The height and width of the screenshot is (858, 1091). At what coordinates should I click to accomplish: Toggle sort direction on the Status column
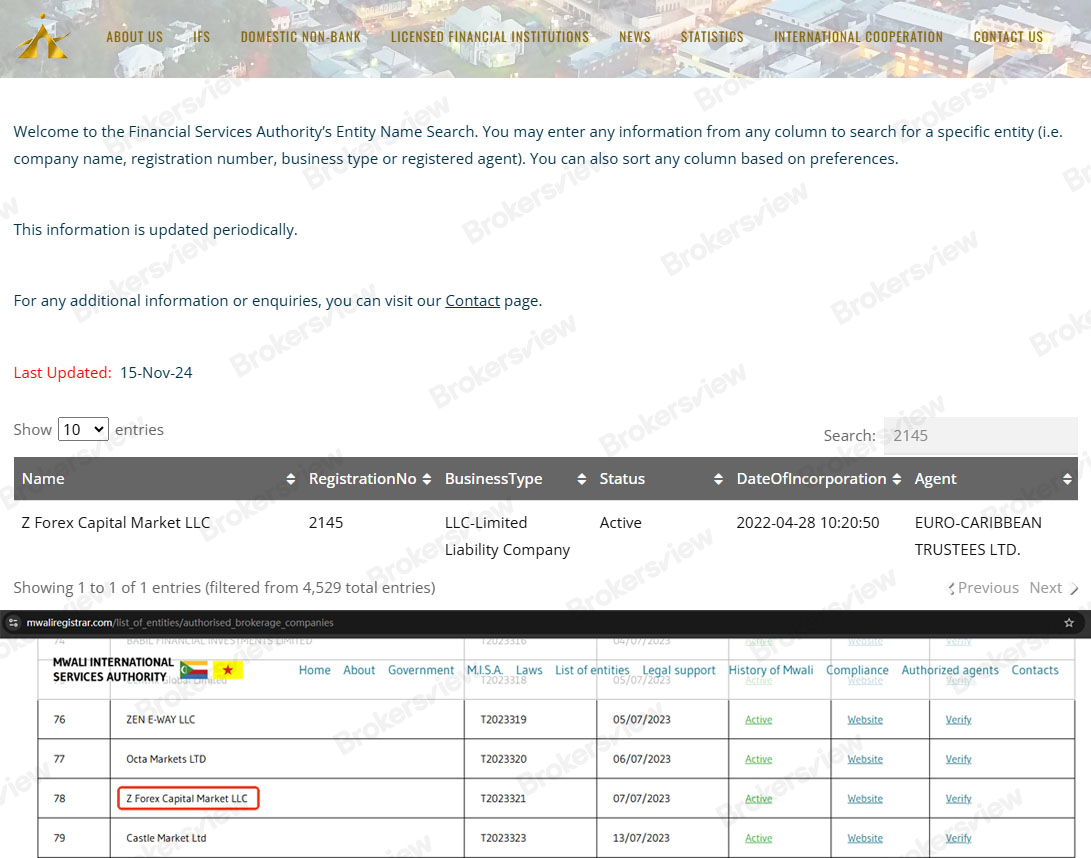(x=718, y=479)
